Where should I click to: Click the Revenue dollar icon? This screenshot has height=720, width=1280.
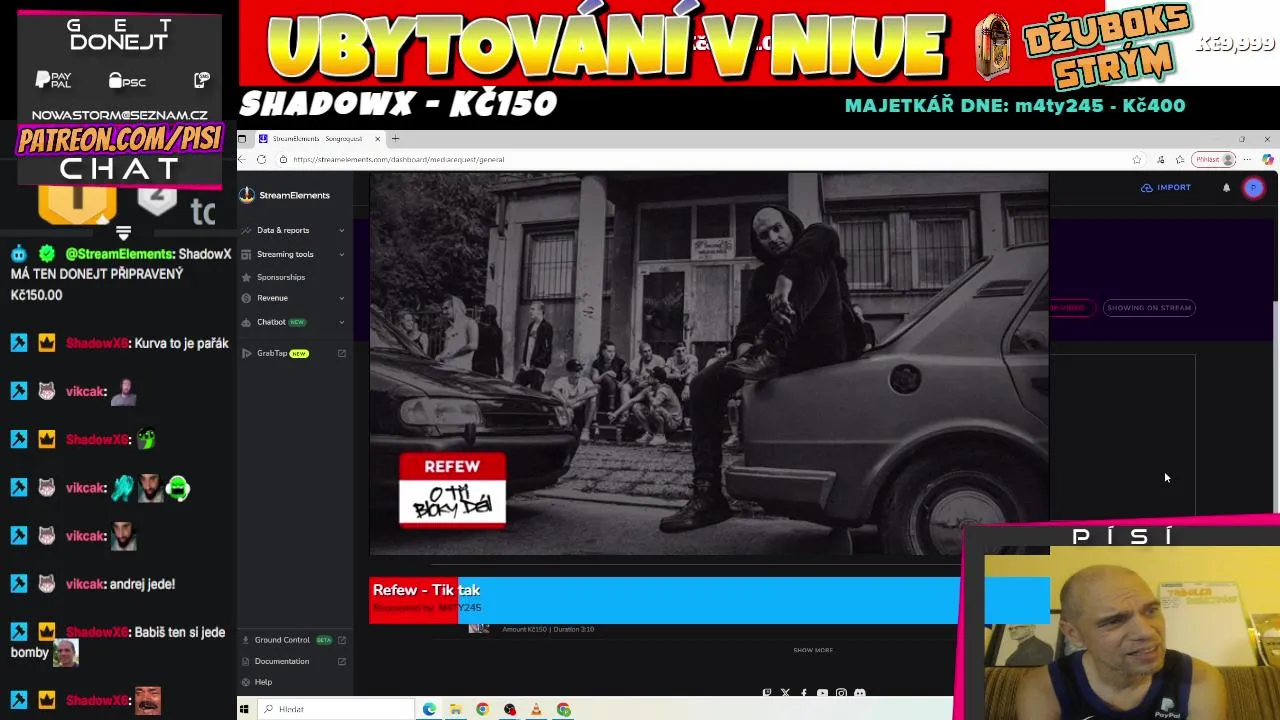(x=246, y=298)
